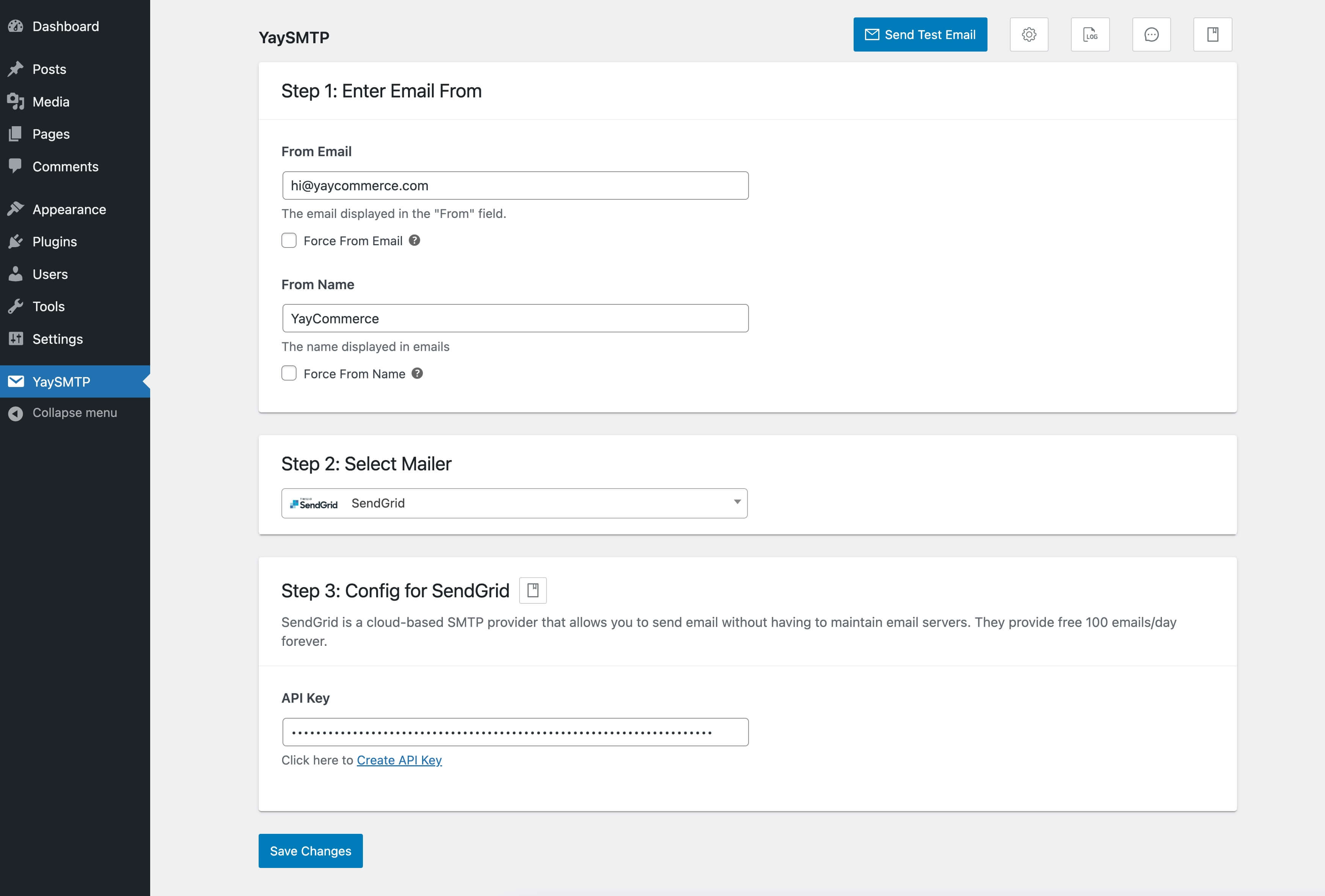Click the Posts pin icon in sidebar
The height and width of the screenshot is (896, 1325).
click(16, 69)
